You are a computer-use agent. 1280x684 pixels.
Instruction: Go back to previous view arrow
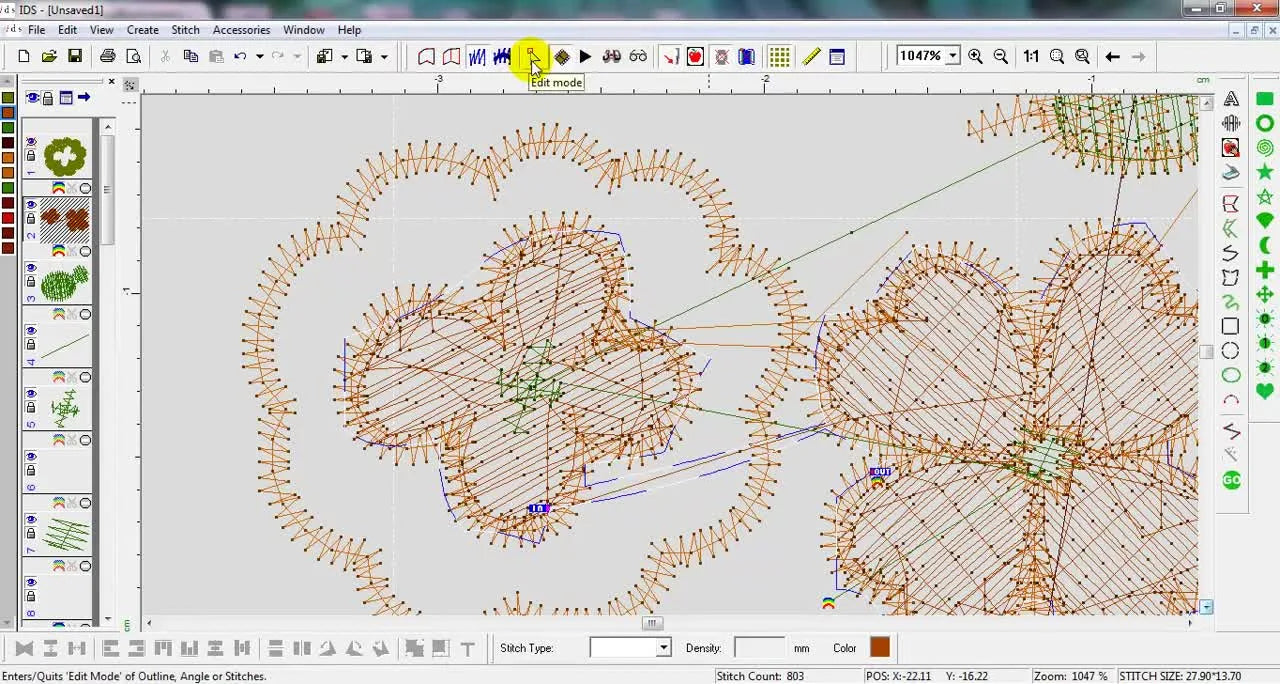pos(1113,57)
